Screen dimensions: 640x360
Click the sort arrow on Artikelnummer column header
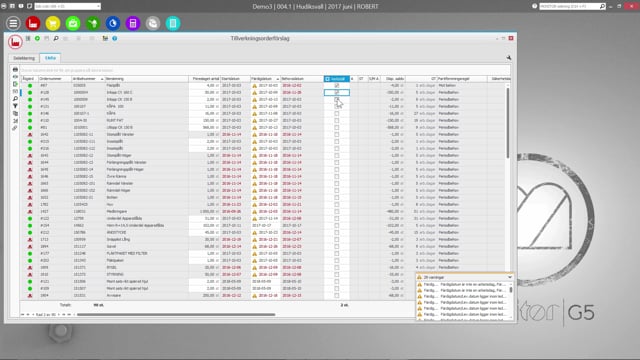[102, 79]
